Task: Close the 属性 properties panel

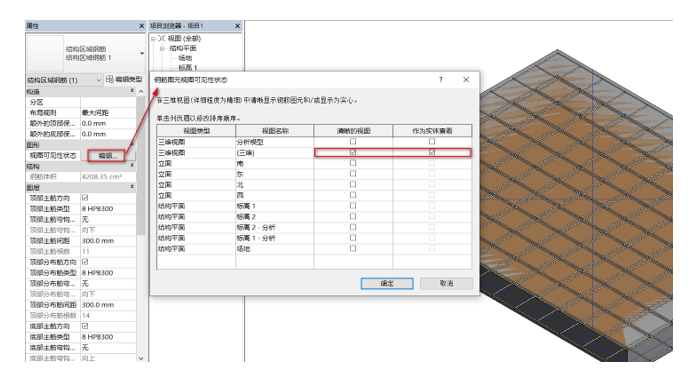Action: point(141,26)
